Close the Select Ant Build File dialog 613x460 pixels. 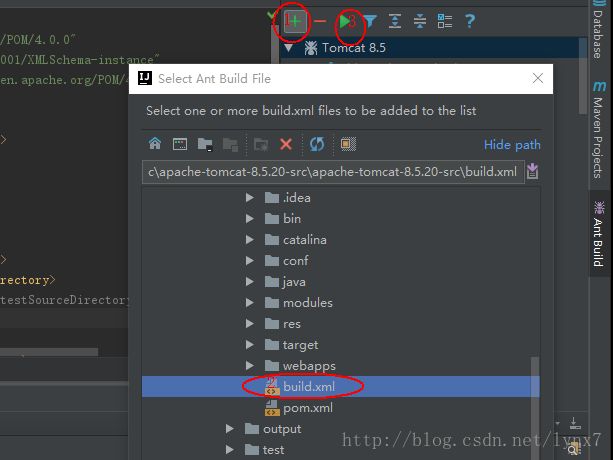point(538,78)
